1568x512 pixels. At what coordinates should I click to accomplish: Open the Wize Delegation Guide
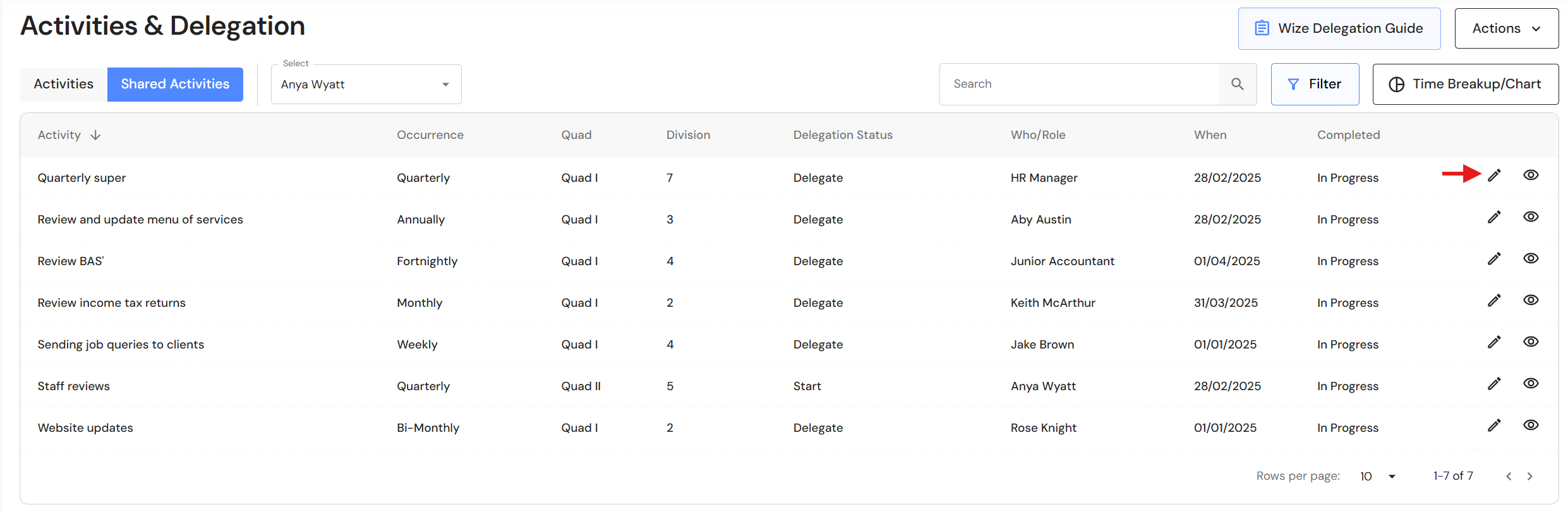[1339, 28]
